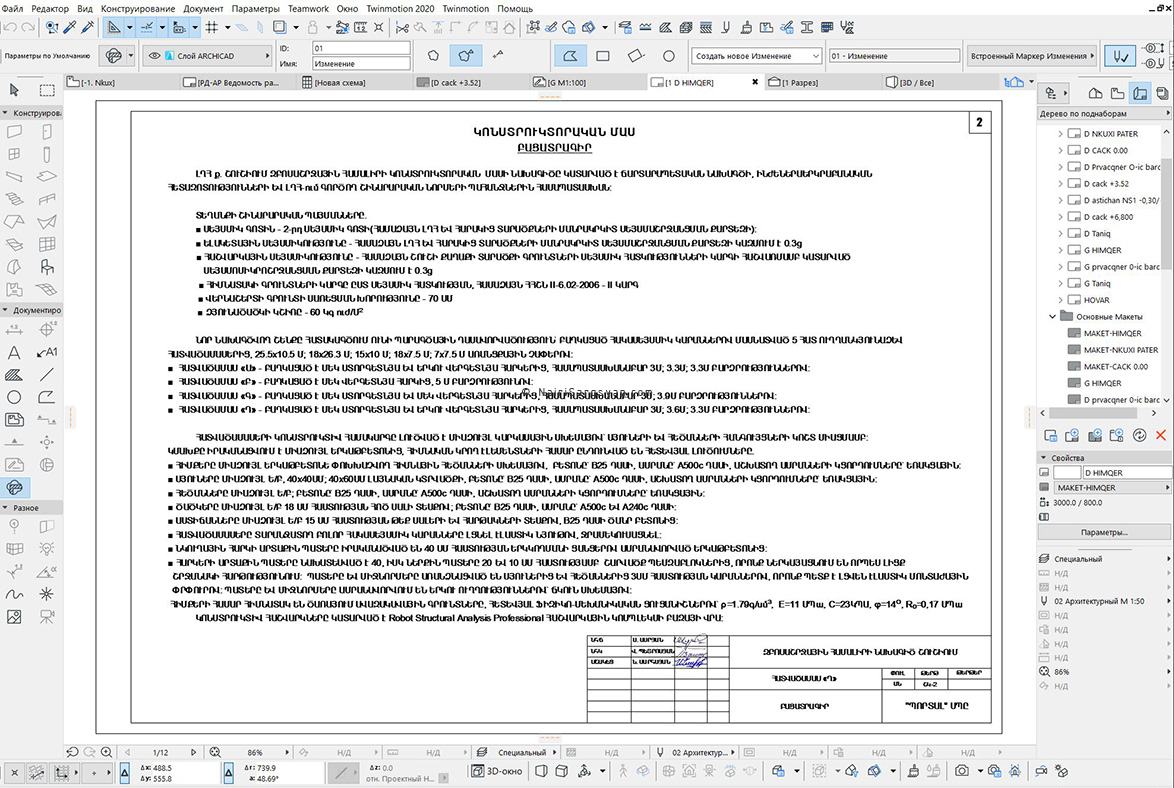
Task: Click the Grid snap icon
Action: [212, 28]
